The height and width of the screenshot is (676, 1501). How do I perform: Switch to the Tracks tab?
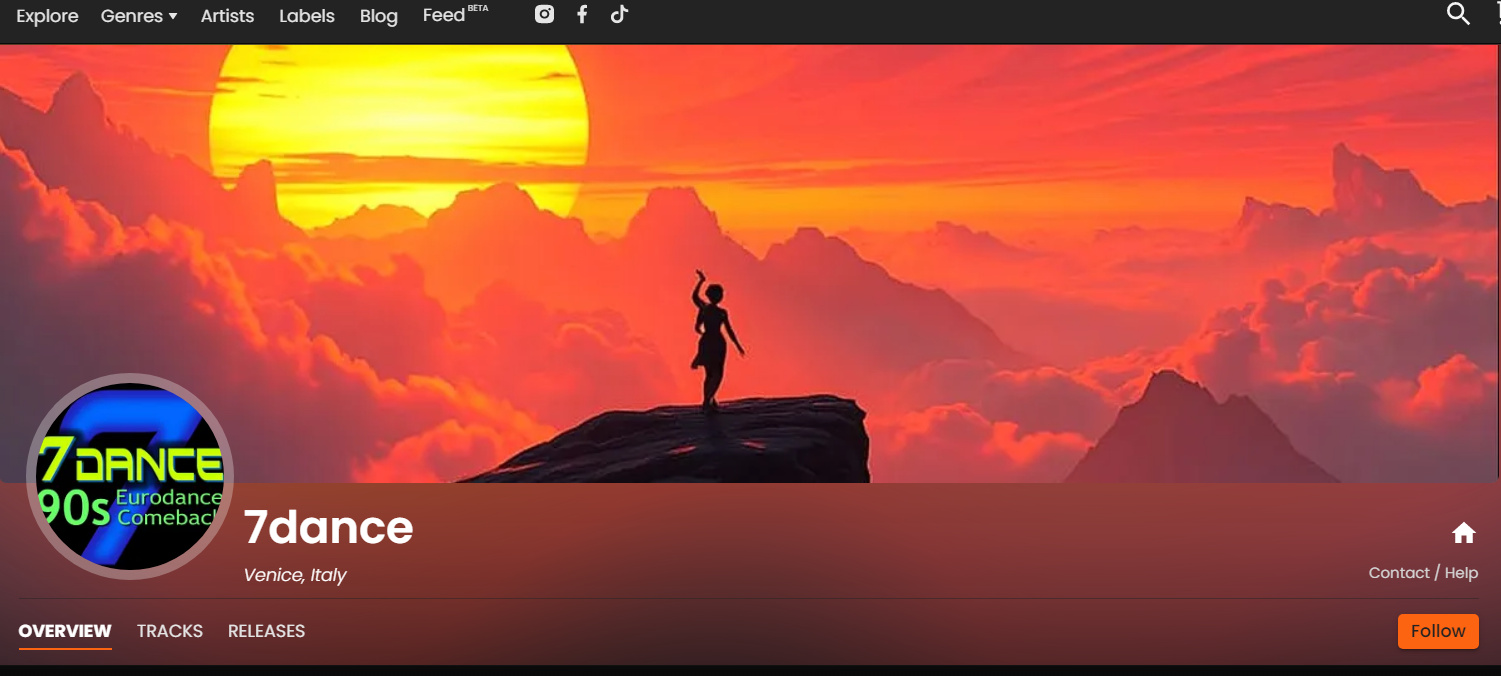point(170,631)
